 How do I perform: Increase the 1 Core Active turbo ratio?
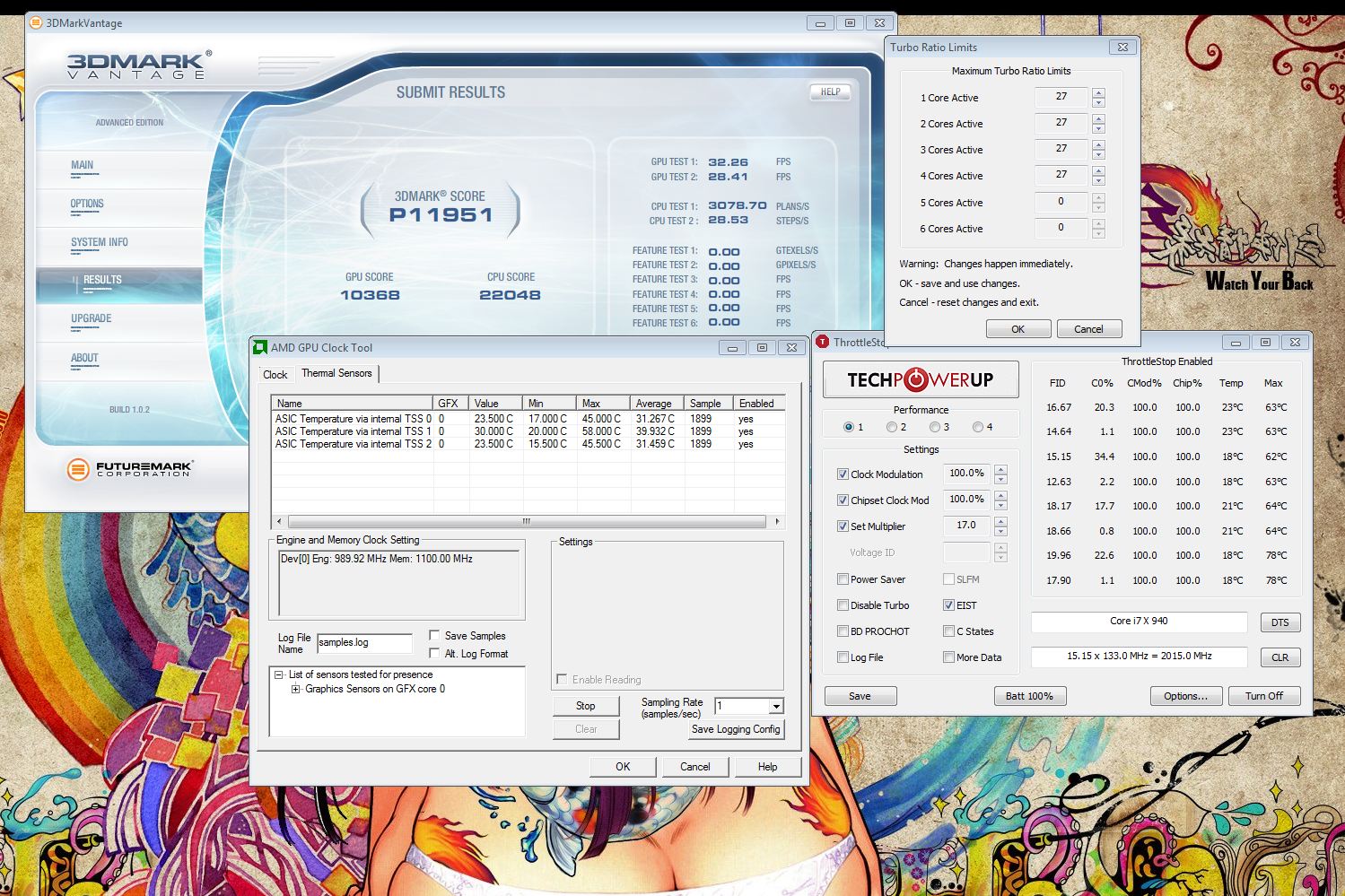coord(1098,92)
